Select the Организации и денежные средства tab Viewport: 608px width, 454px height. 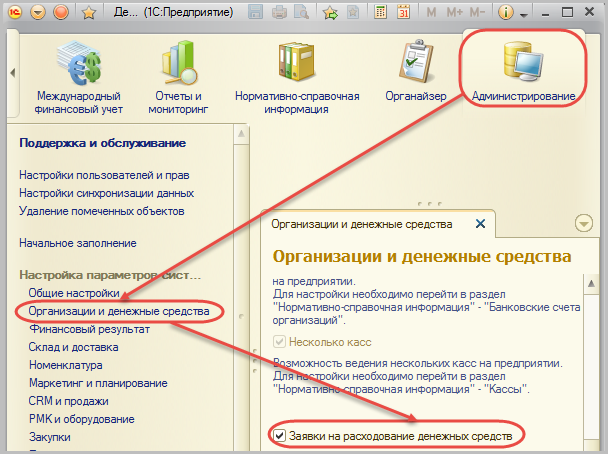[x=362, y=224]
